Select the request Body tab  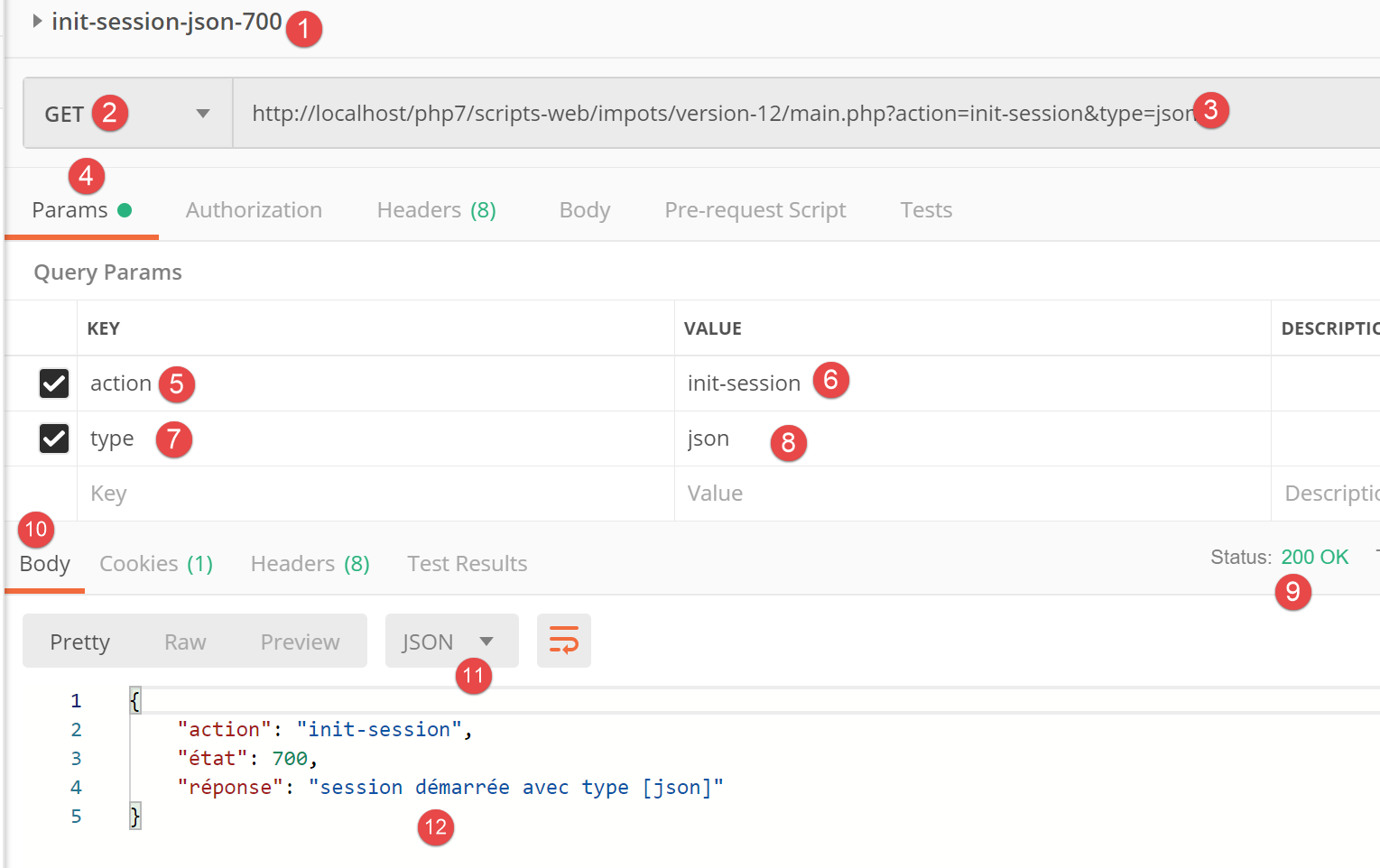click(x=585, y=210)
